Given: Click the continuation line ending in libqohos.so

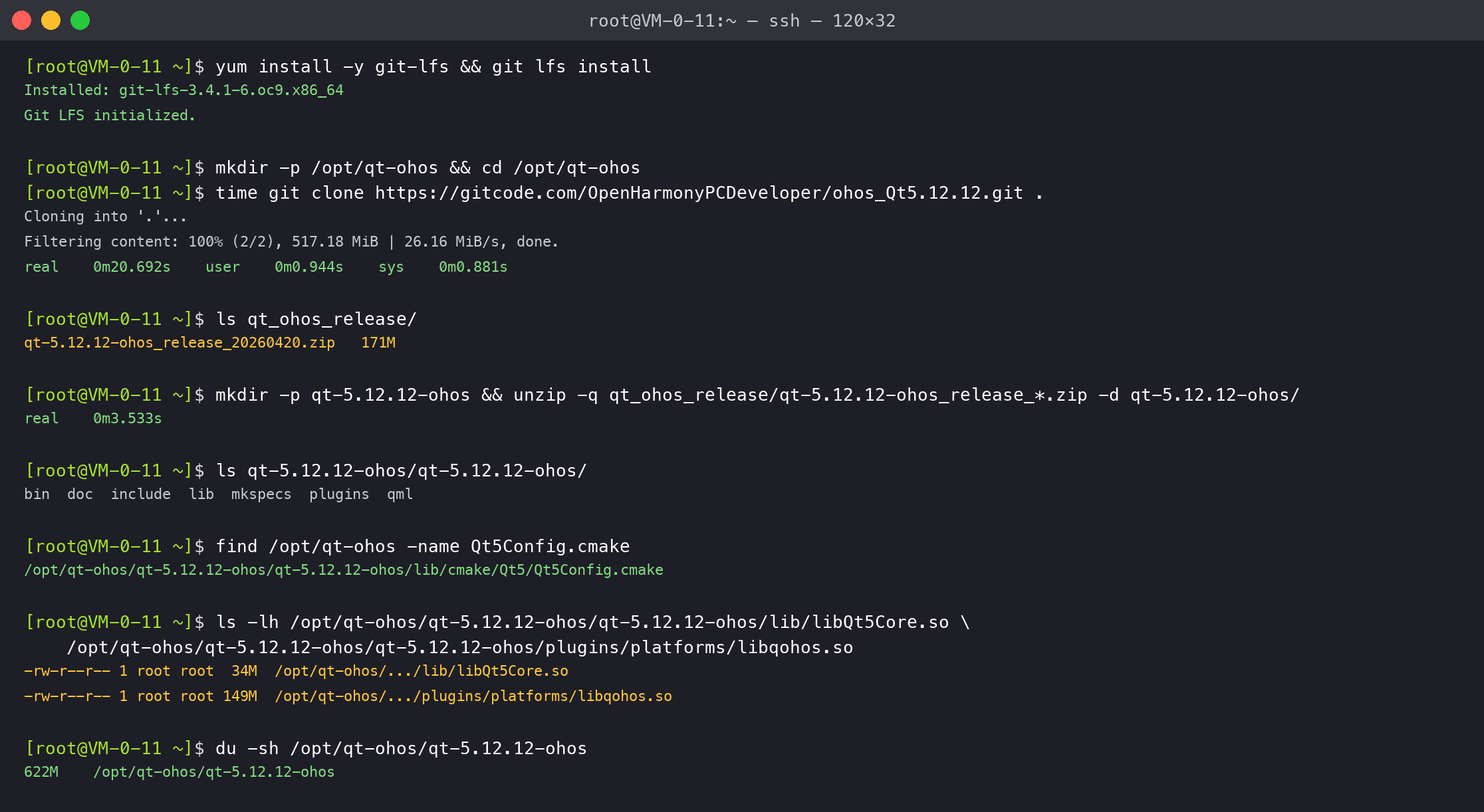Looking at the screenshot, I should (459, 647).
